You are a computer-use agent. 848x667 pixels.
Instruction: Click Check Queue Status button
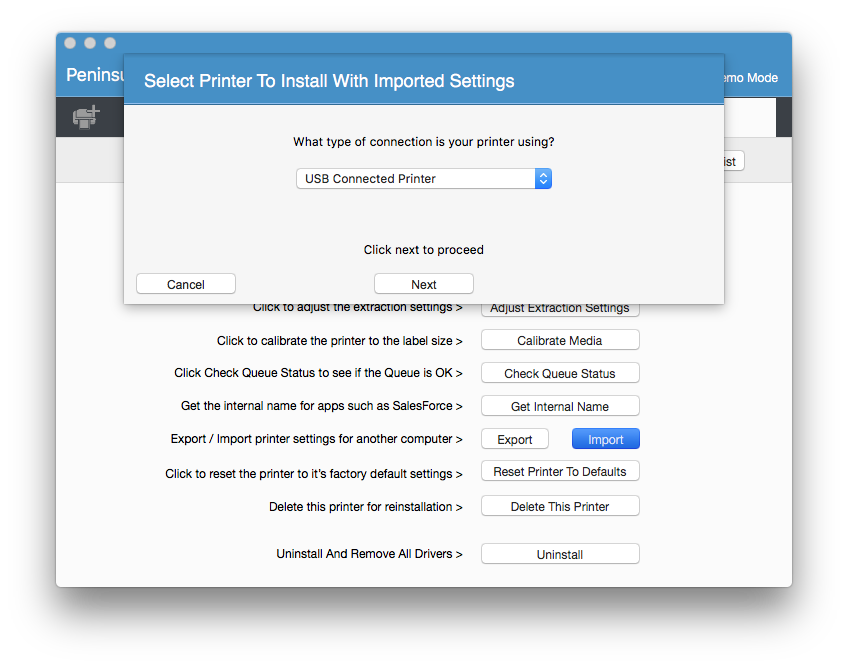click(x=560, y=373)
